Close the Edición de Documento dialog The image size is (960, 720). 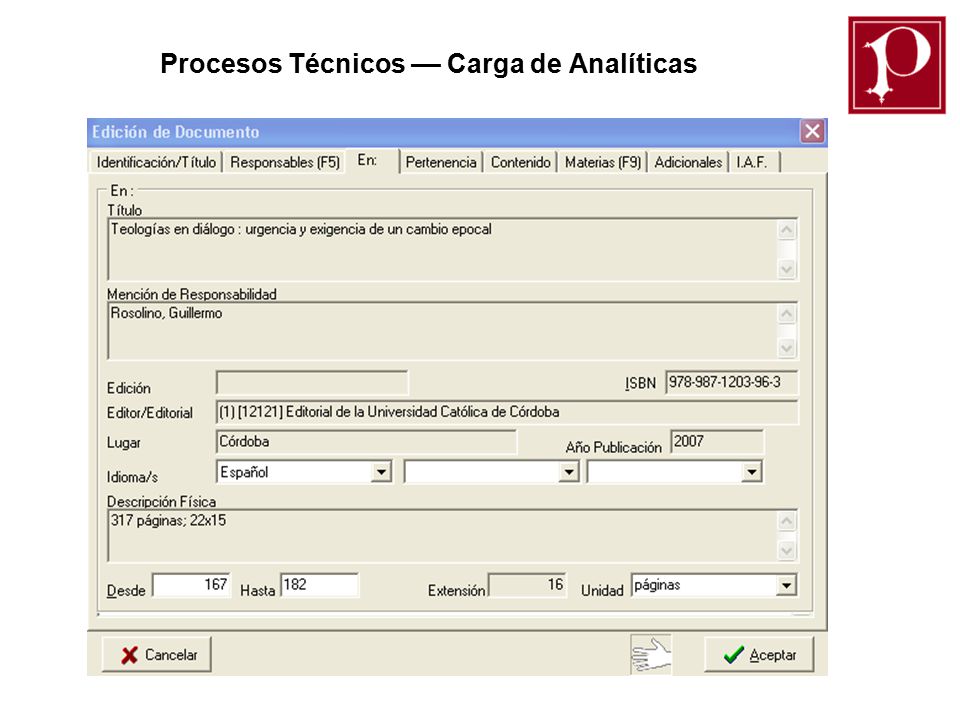[x=812, y=131]
